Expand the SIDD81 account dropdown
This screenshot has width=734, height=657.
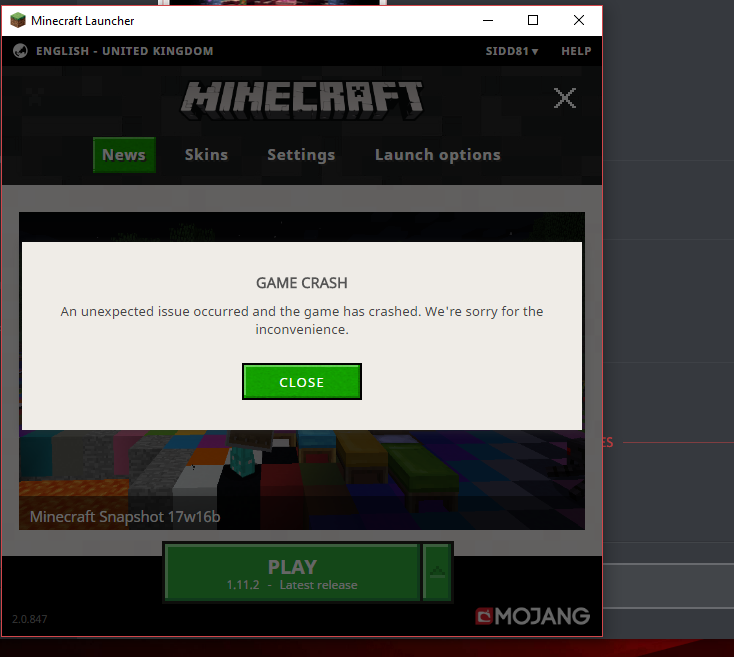(512, 51)
